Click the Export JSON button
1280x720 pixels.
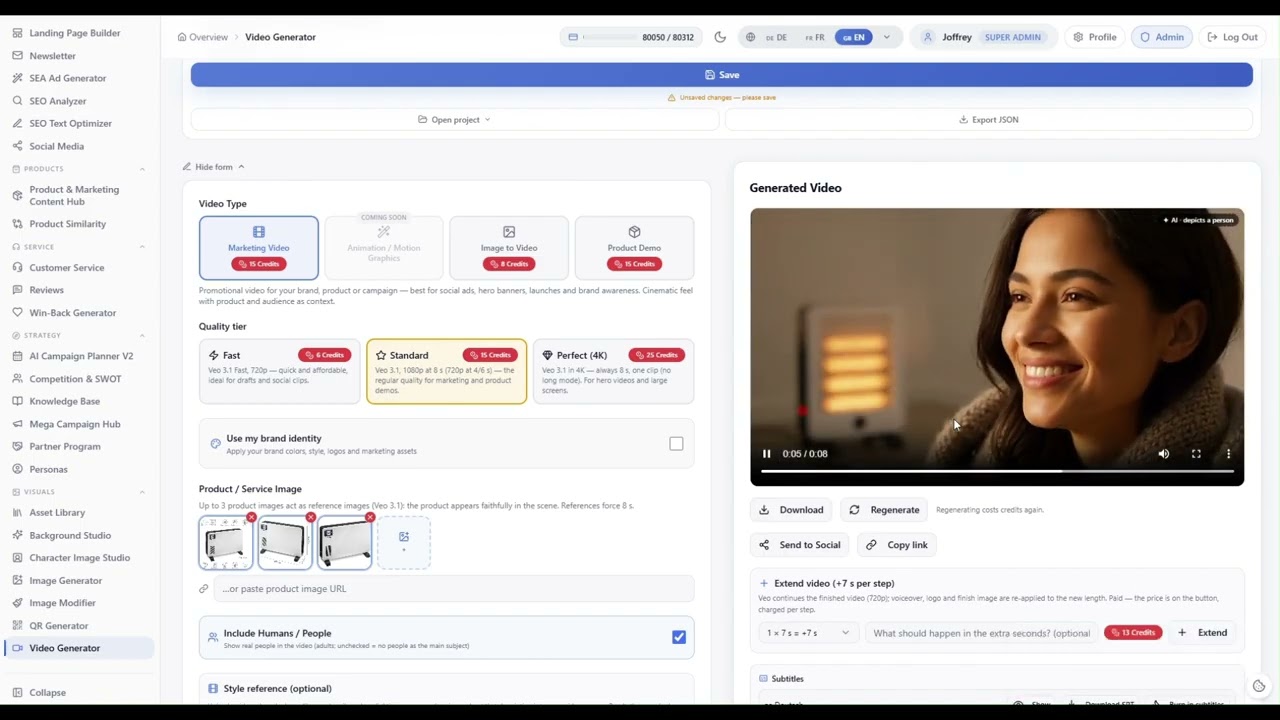tap(989, 120)
